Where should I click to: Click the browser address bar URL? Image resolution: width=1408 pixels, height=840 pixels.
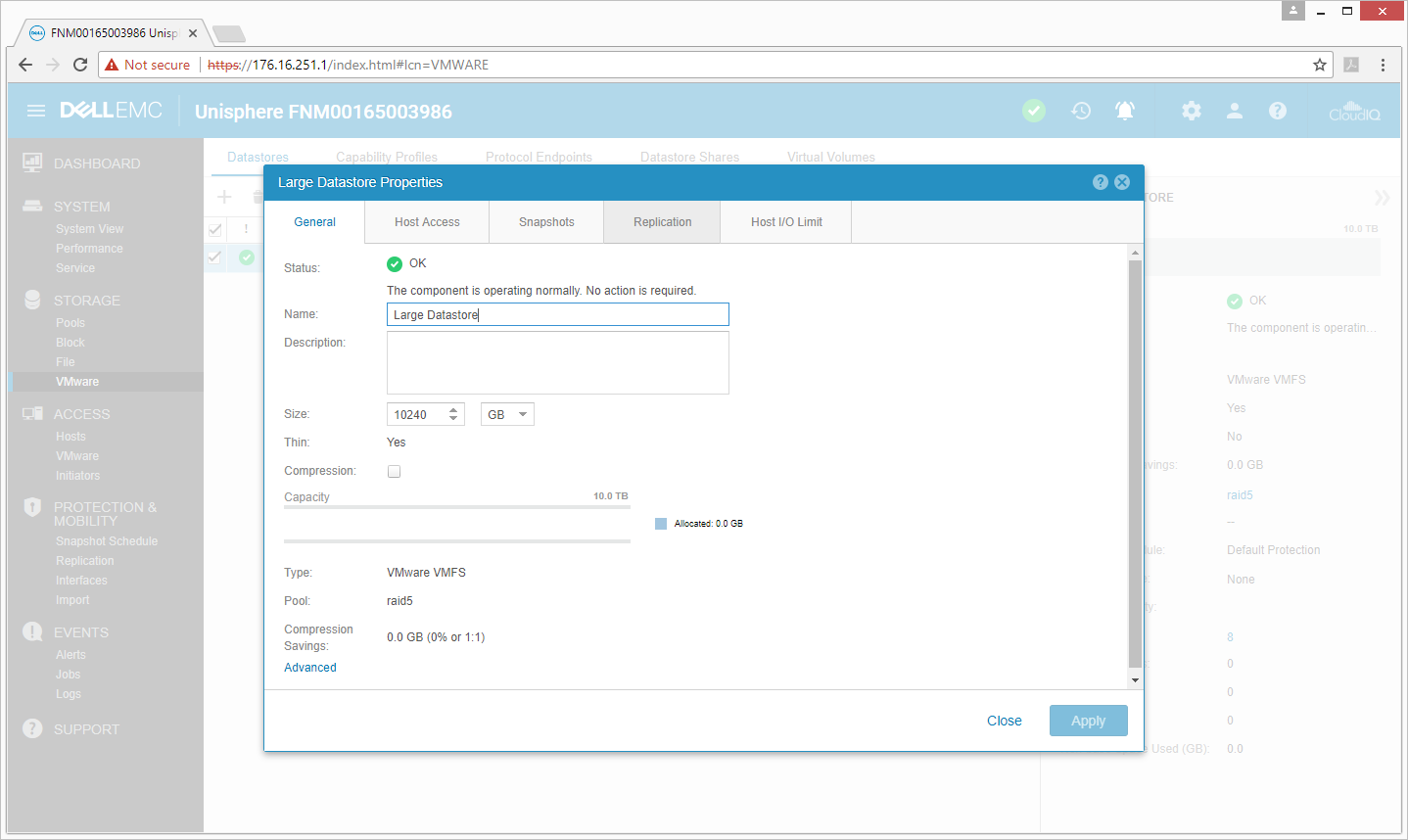click(x=348, y=65)
